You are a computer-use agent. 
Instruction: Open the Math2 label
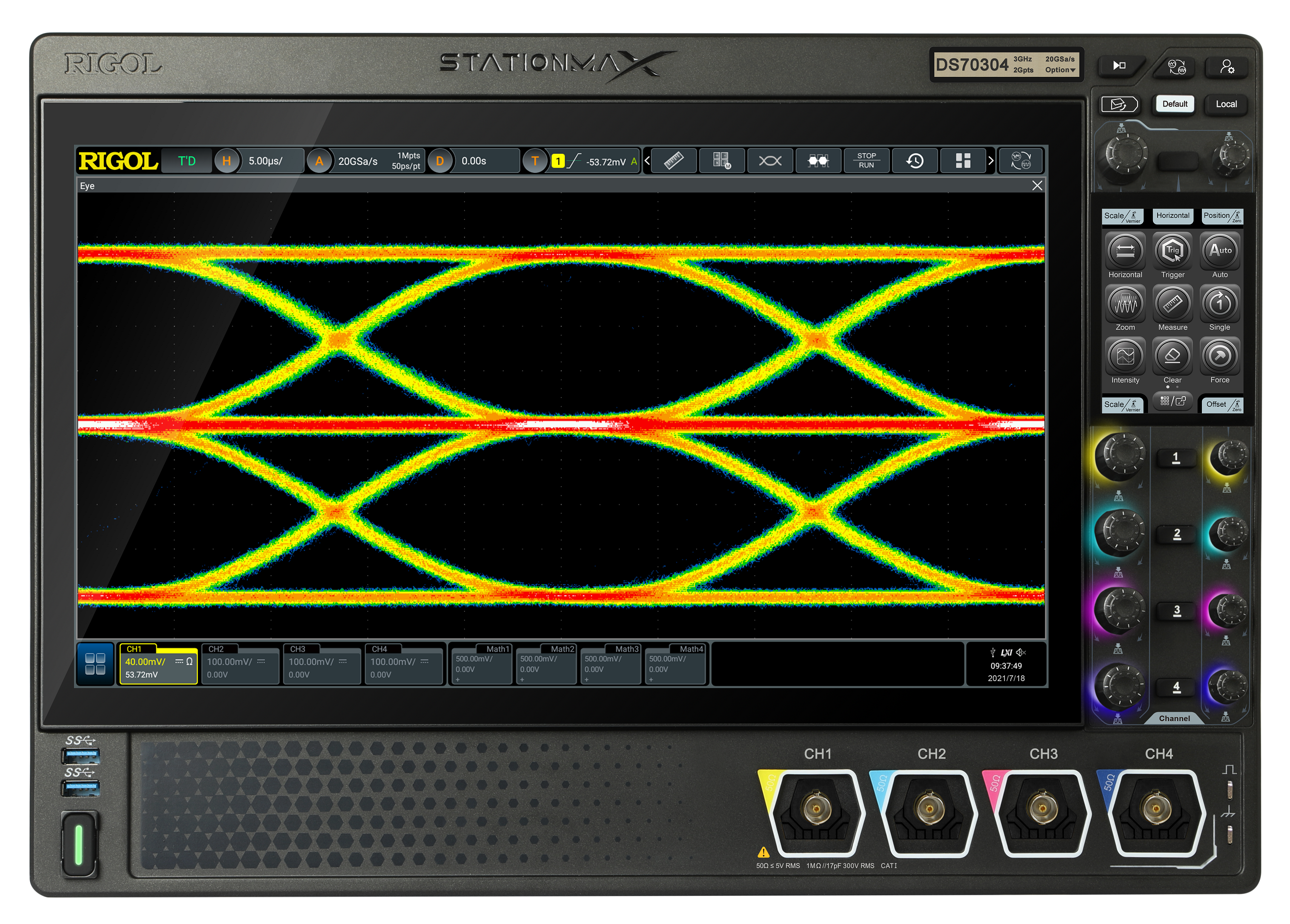click(547, 664)
